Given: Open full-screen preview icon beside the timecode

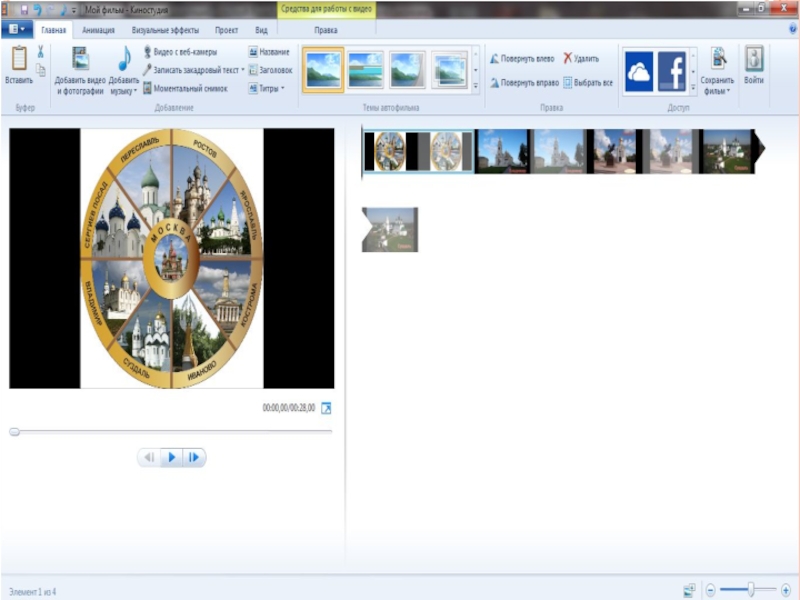Looking at the screenshot, I should coord(325,408).
